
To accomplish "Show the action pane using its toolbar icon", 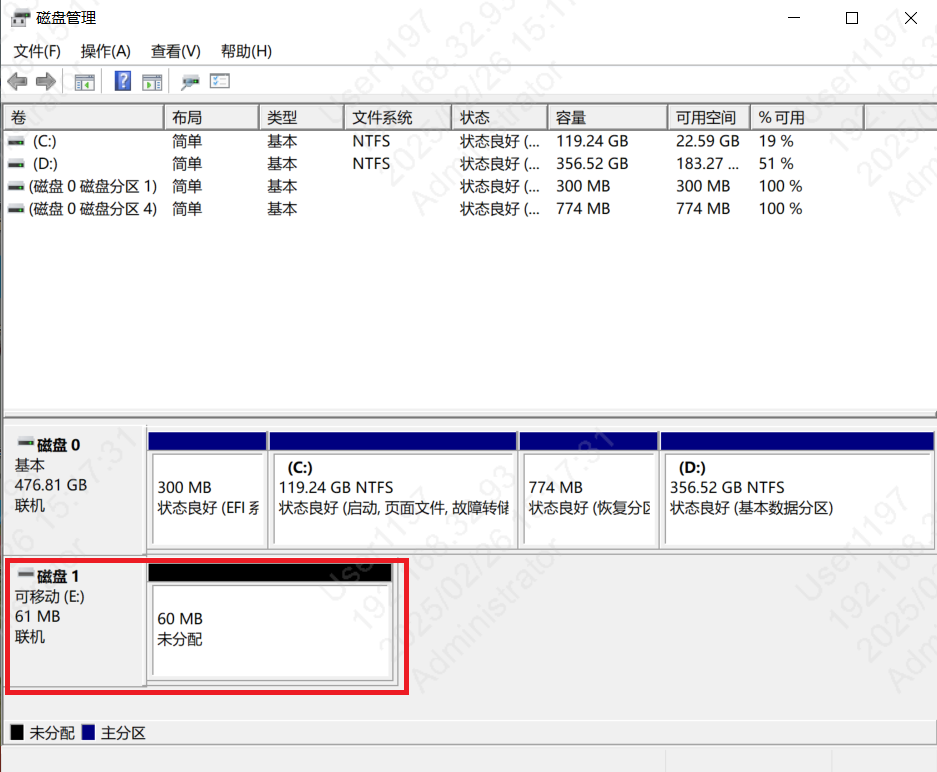I will [x=151, y=81].
